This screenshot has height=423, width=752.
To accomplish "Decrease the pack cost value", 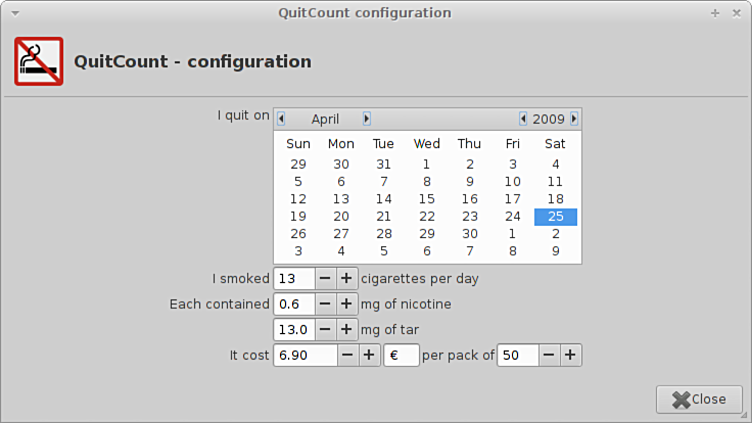I will click(347, 355).
